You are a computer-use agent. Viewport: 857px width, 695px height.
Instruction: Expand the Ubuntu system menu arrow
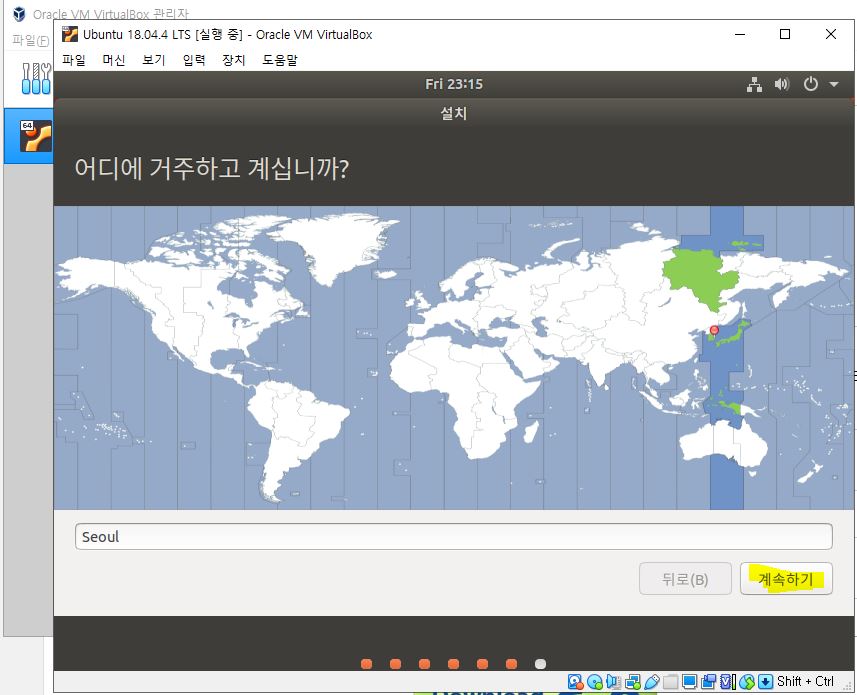[x=834, y=84]
